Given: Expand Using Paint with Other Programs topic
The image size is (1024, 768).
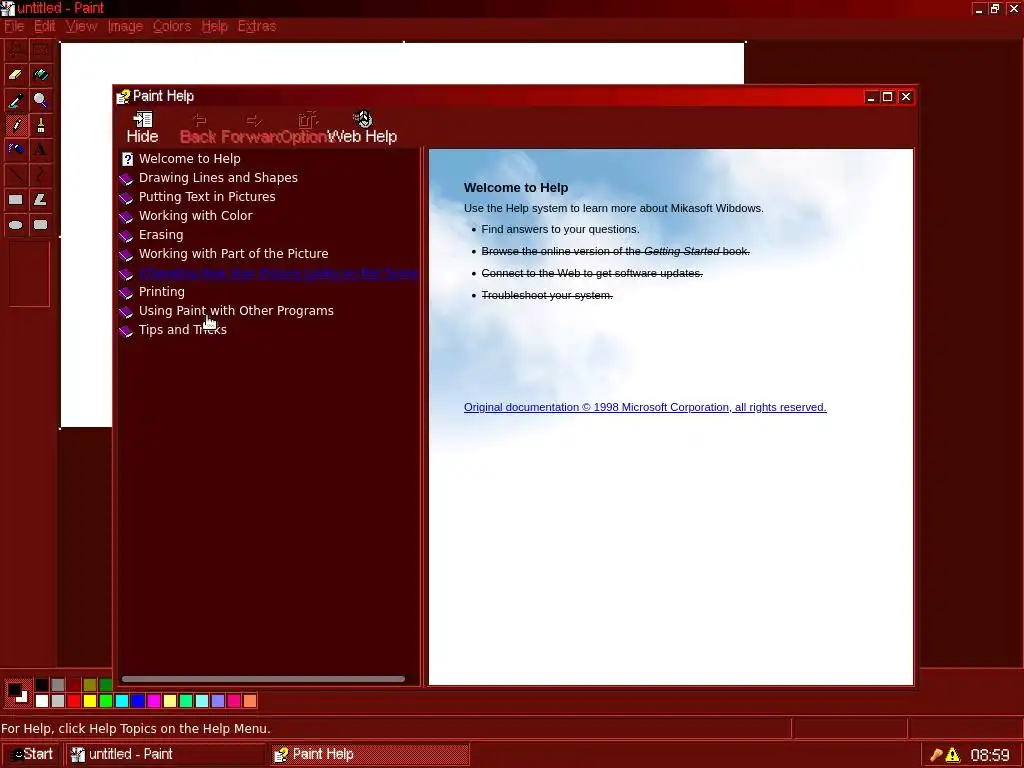Looking at the screenshot, I should [x=236, y=311].
